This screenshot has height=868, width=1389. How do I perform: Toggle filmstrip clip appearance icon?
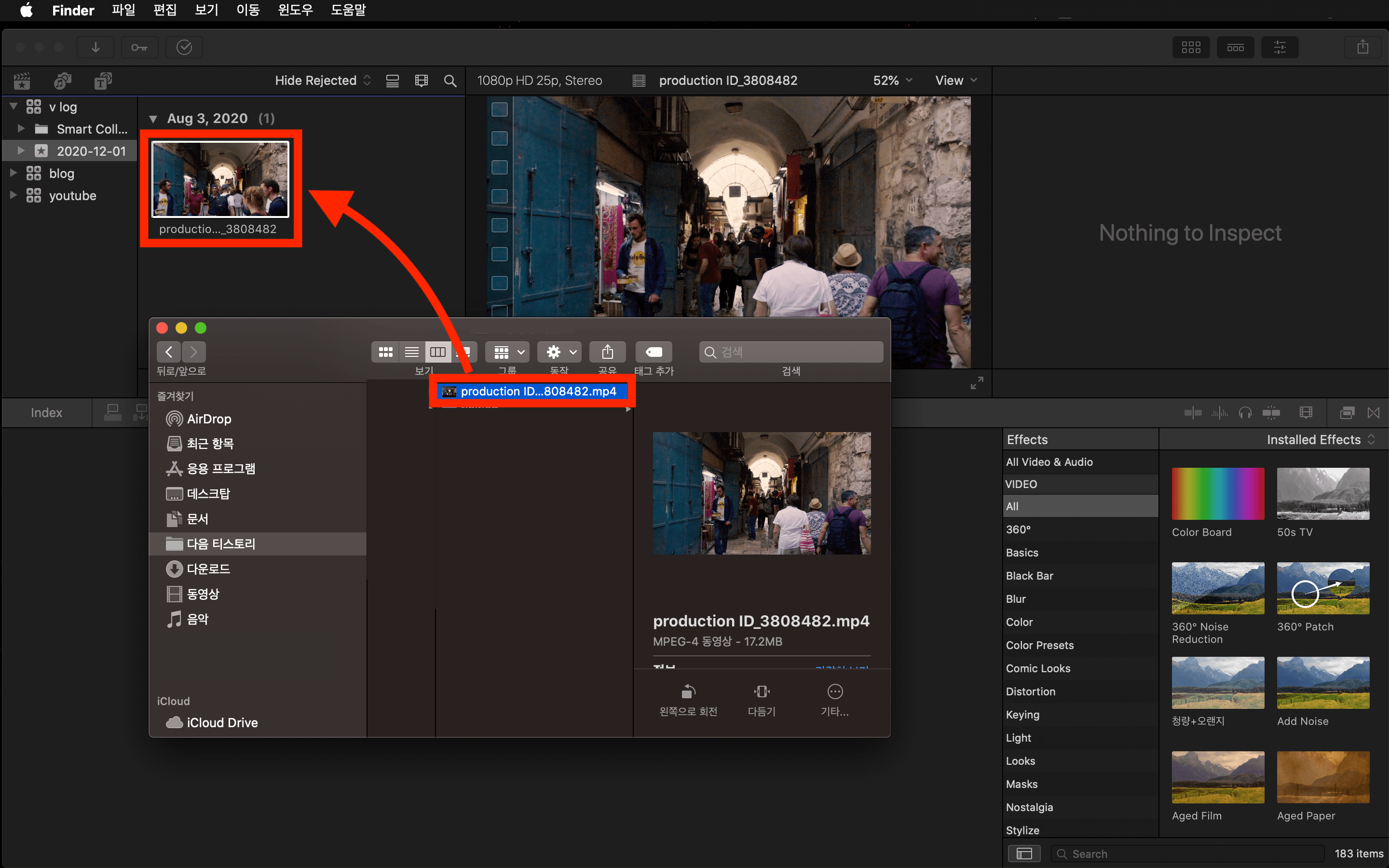(422, 81)
